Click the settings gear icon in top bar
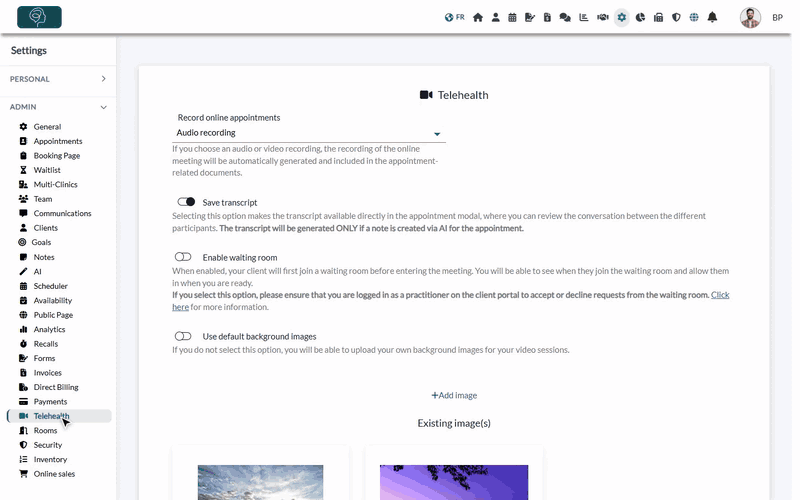 point(621,17)
